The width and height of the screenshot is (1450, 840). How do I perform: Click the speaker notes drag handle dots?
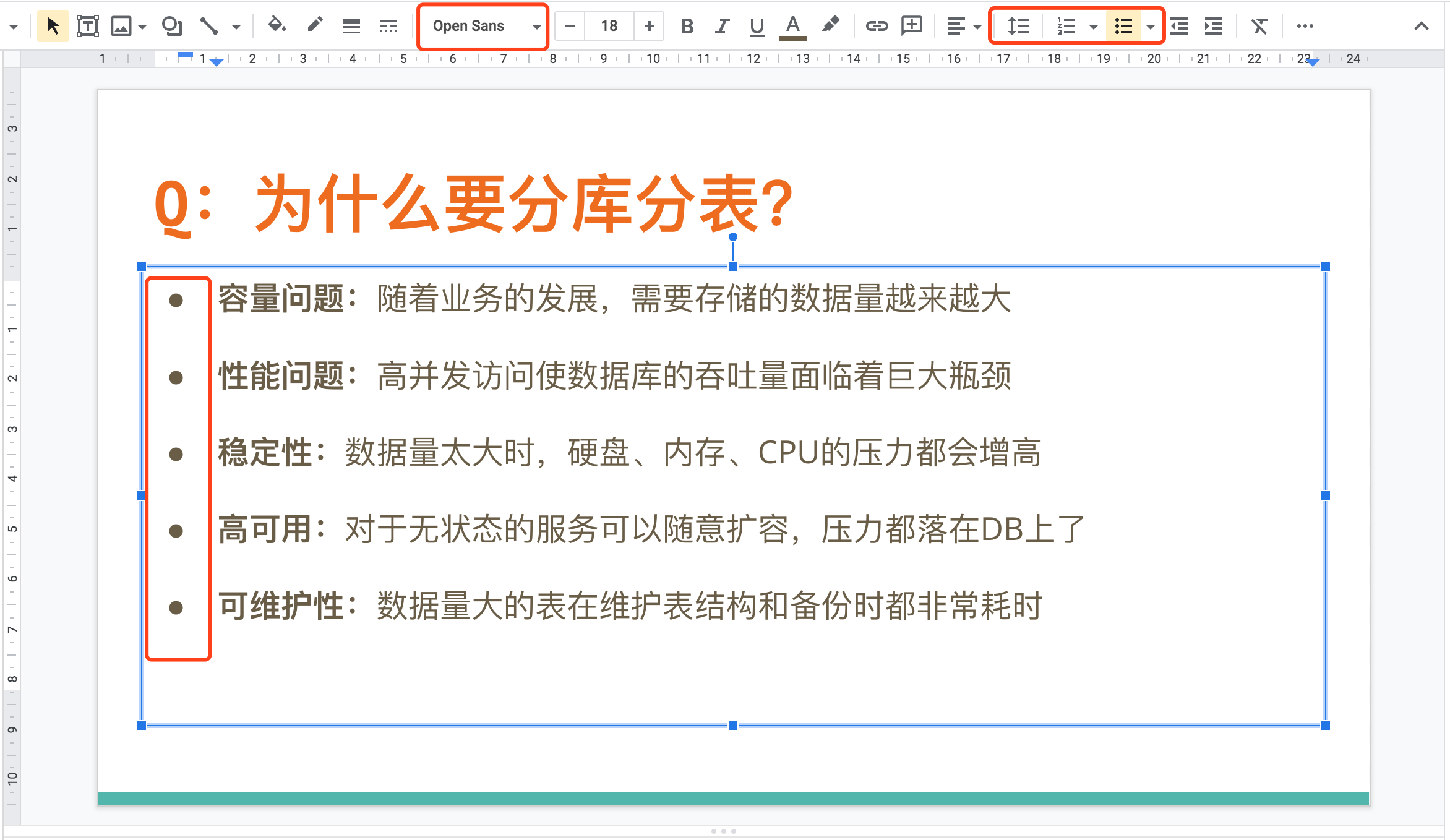pos(724,831)
